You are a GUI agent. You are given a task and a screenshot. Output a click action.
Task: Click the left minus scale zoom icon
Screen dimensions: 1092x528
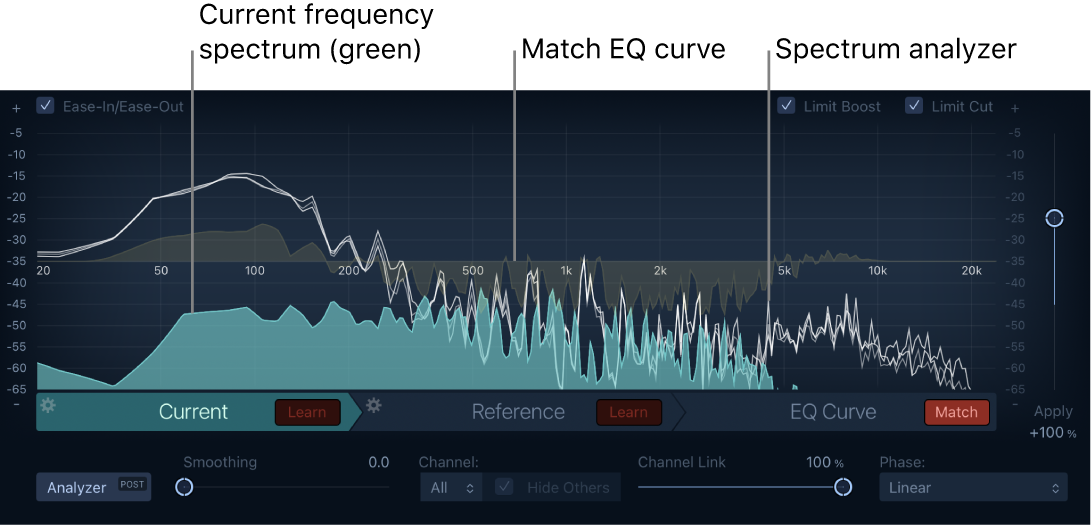coord(16,403)
